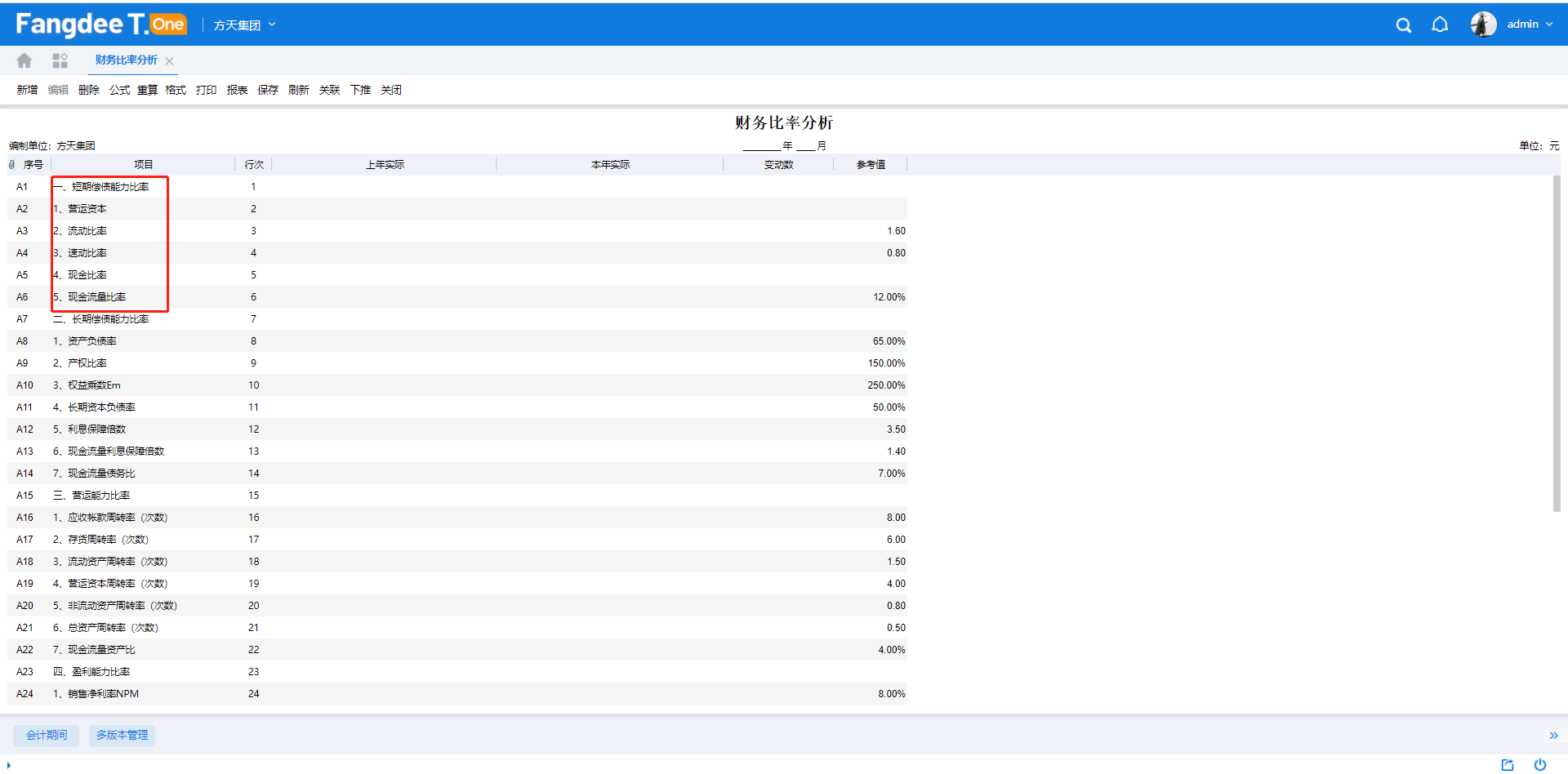
Task: Select the 1、资产负债率 row
Action: [457, 341]
